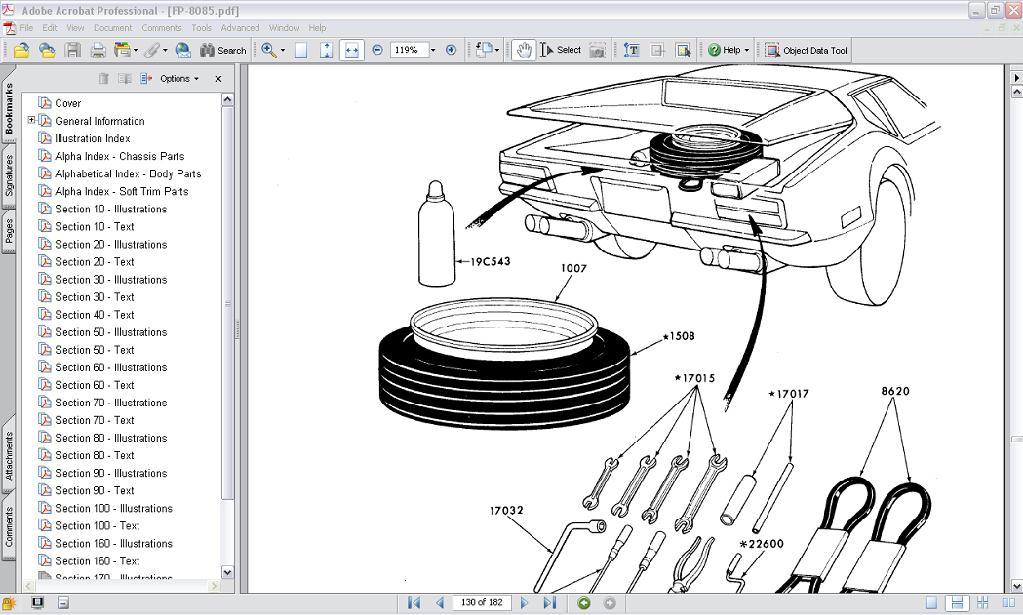
Task: Click the Search button
Action: pos(223,50)
